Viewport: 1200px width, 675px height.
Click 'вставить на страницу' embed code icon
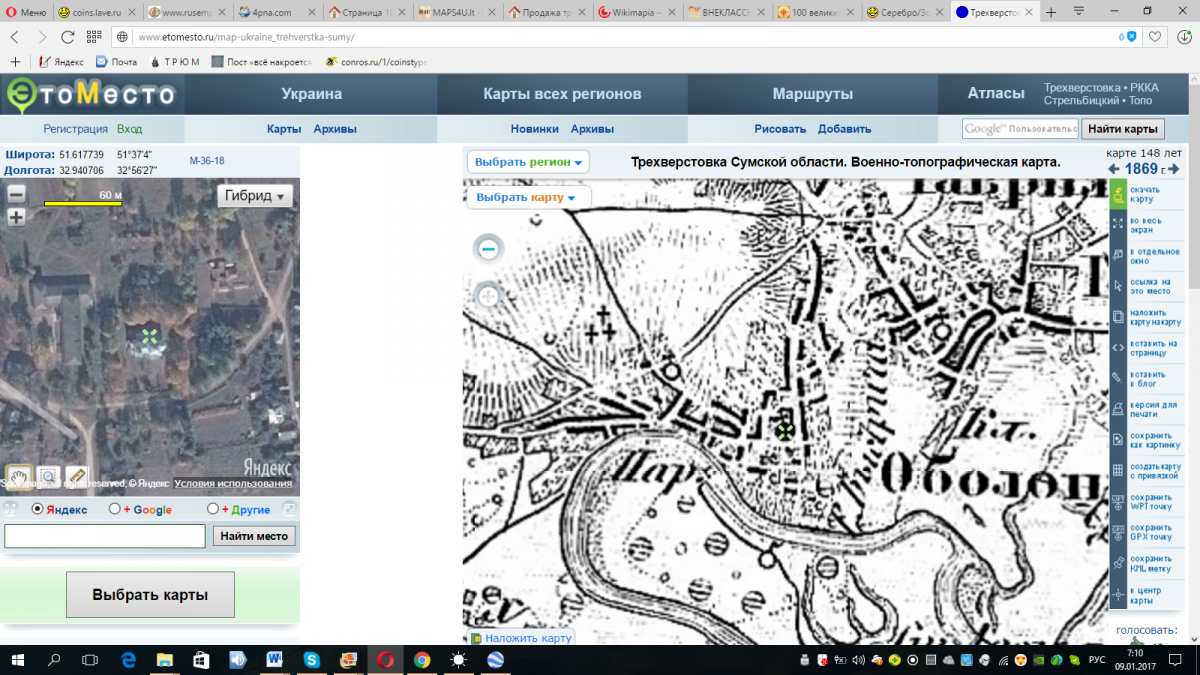tap(1118, 347)
